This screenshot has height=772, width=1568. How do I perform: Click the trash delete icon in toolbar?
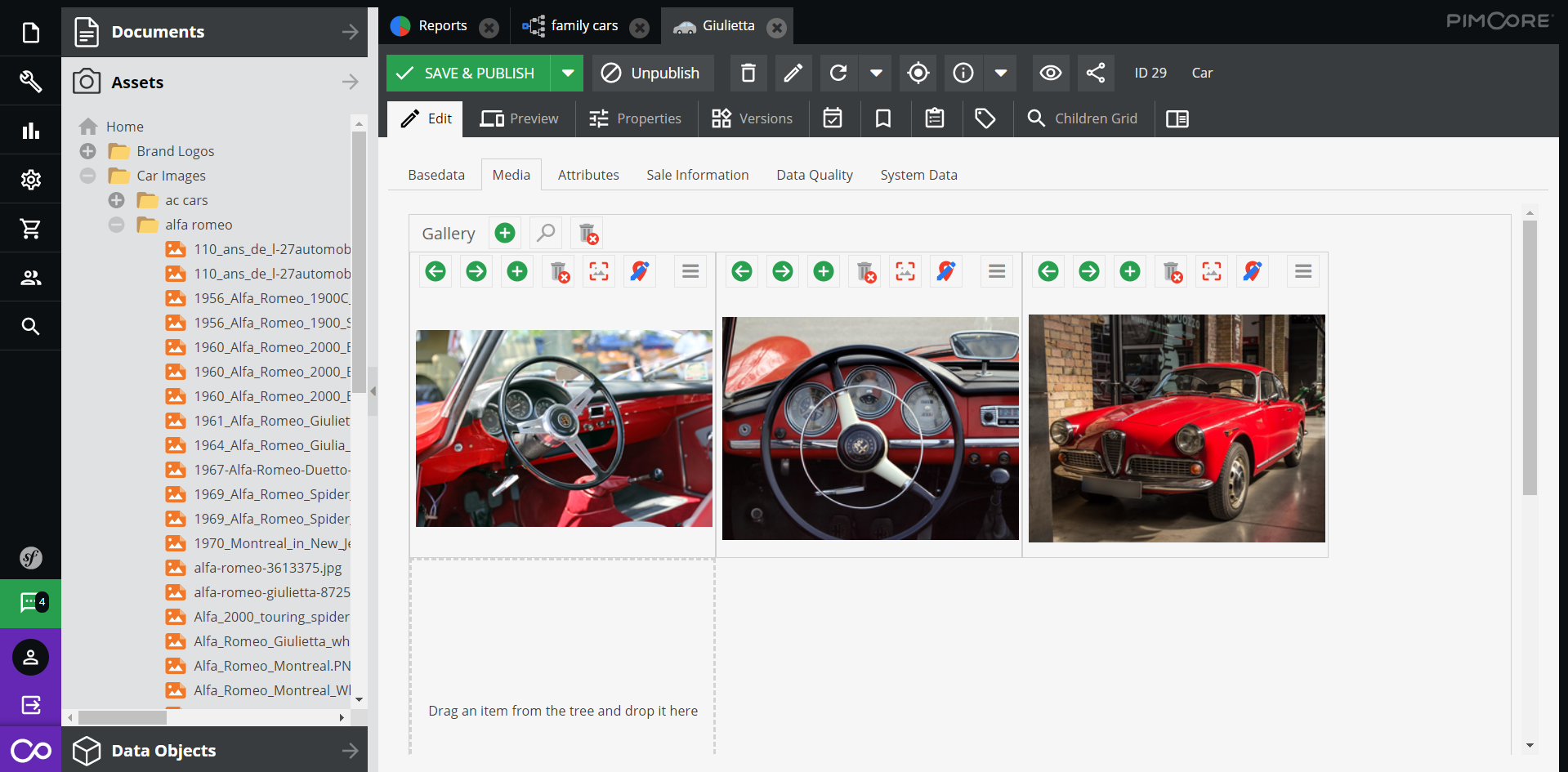(x=748, y=73)
